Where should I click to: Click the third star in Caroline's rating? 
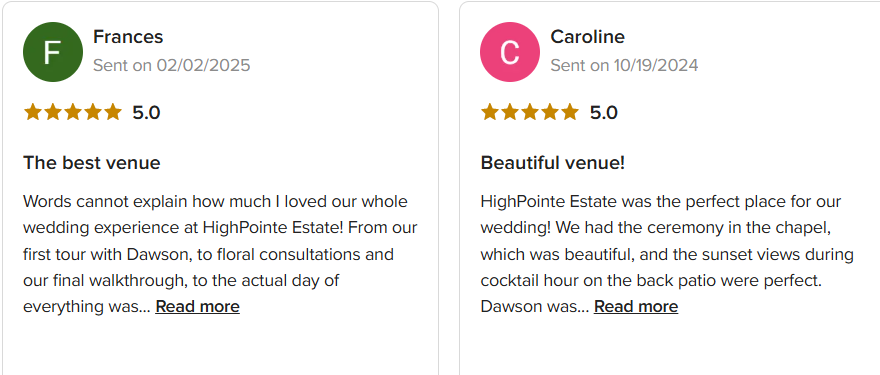click(x=530, y=112)
